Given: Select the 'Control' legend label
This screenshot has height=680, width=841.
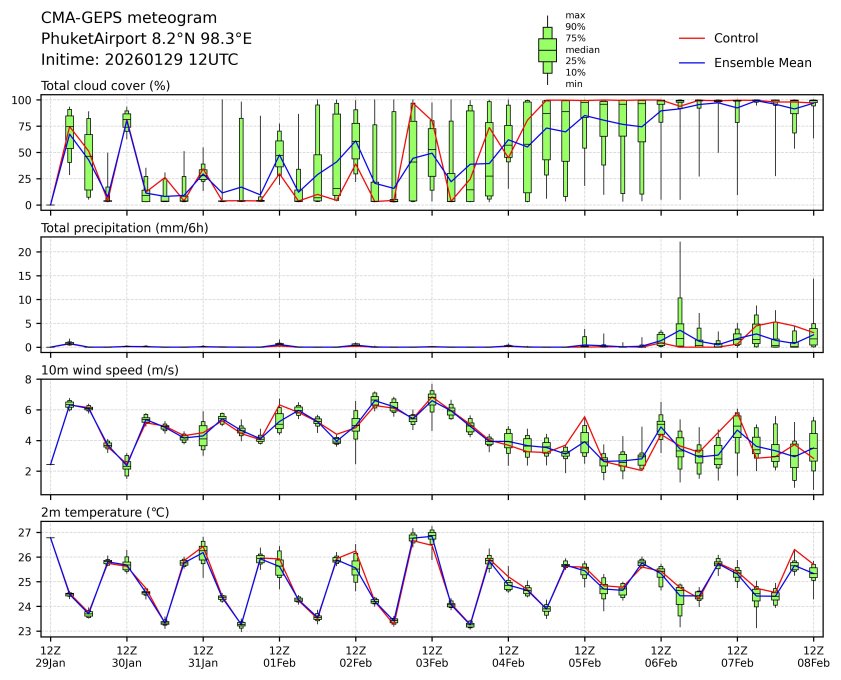Looking at the screenshot, I should pyautogui.click(x=735, y=38).
